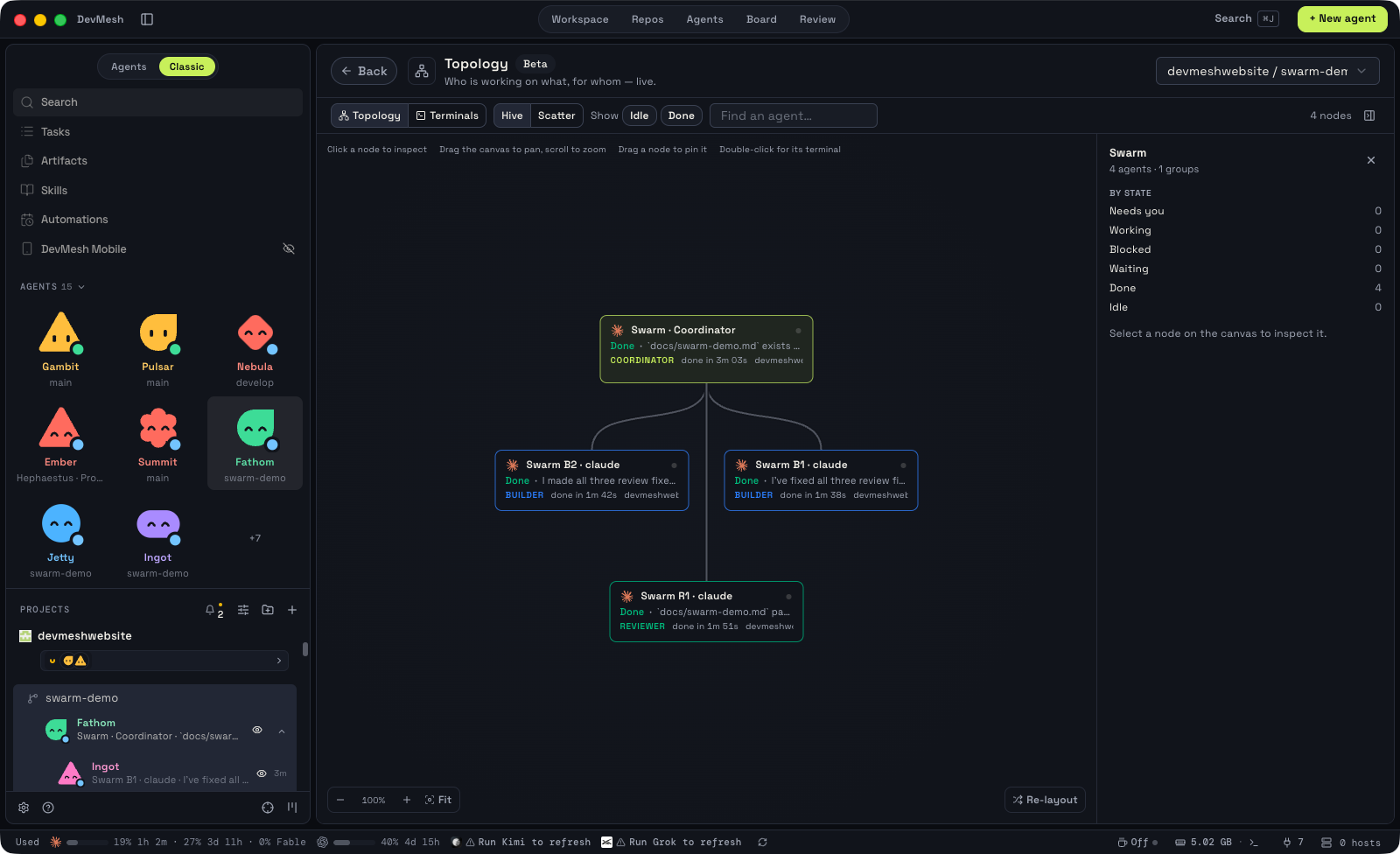Image resolution: width=1400 pixels, height=854 pixels.
Task: Click the refresh icon in status bar
Action: [x=762, y=843]
